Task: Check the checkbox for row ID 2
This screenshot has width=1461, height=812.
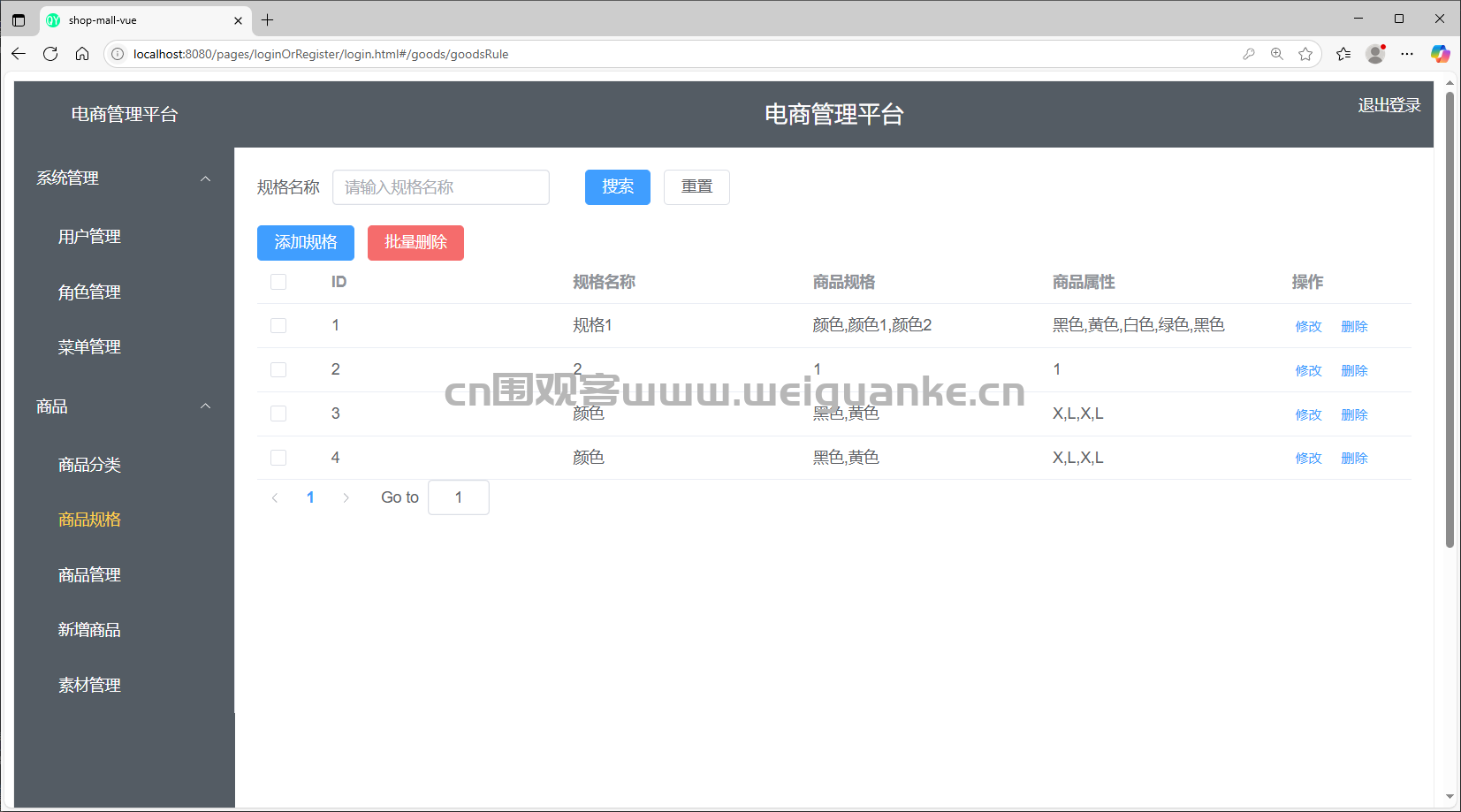Action: click(x=278, y=370)
